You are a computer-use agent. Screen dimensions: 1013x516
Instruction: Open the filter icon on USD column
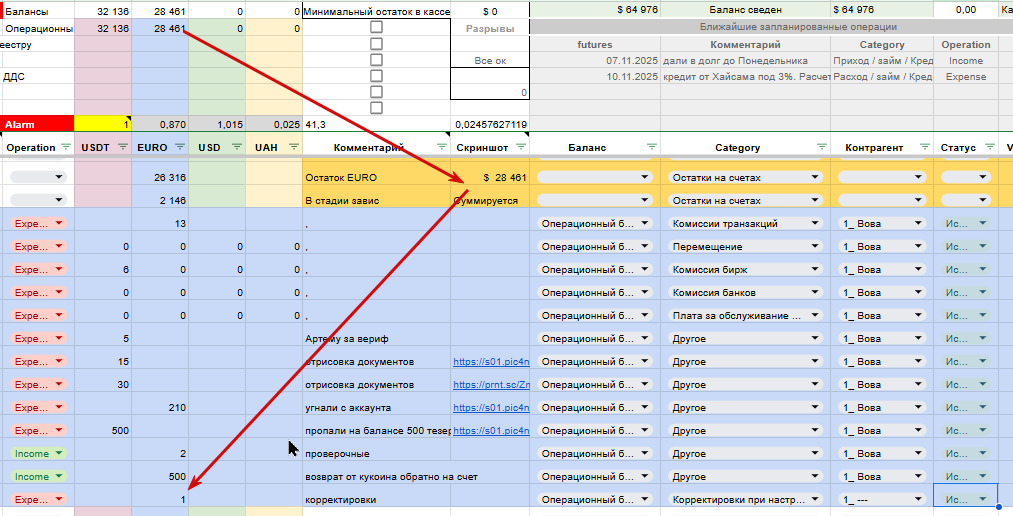[x=237, y=147]
